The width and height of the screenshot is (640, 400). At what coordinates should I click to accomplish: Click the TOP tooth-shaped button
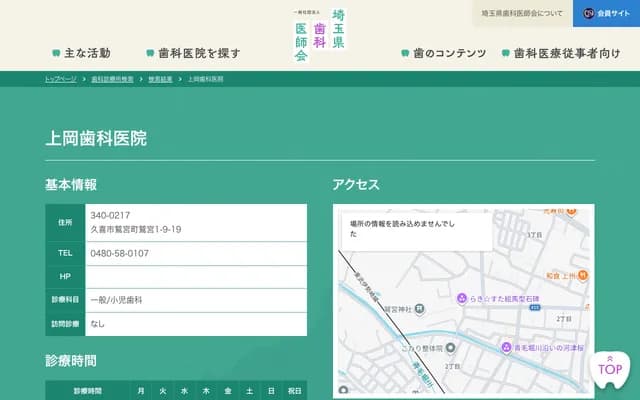click(x=610, y=369)
